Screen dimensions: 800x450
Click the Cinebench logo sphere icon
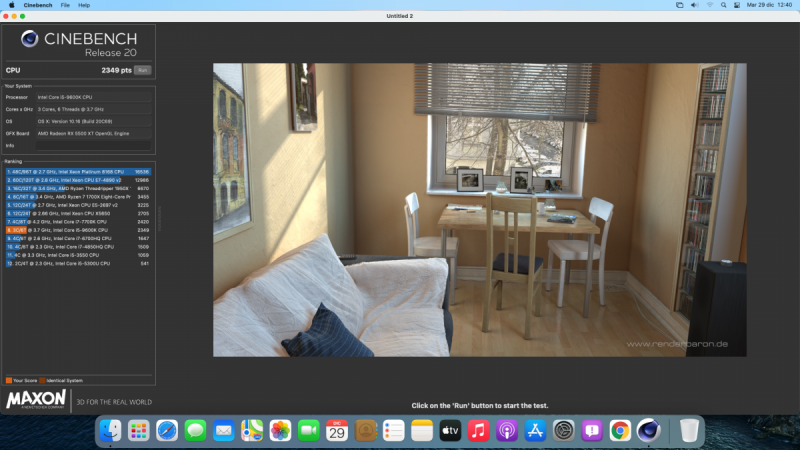(x=30, y=39)
